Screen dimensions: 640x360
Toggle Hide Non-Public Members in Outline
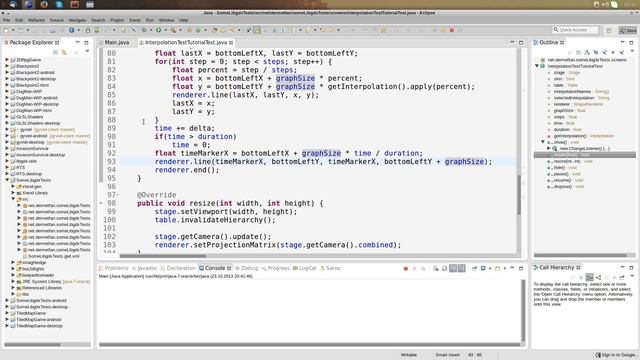coord(613,52)
